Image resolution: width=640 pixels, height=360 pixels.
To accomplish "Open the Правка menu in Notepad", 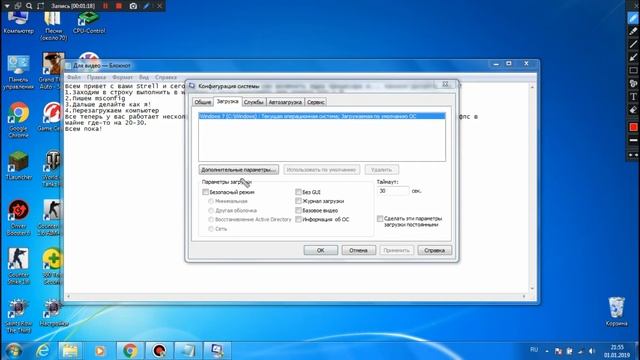I will pyautogui.click(x=96, y=77).
